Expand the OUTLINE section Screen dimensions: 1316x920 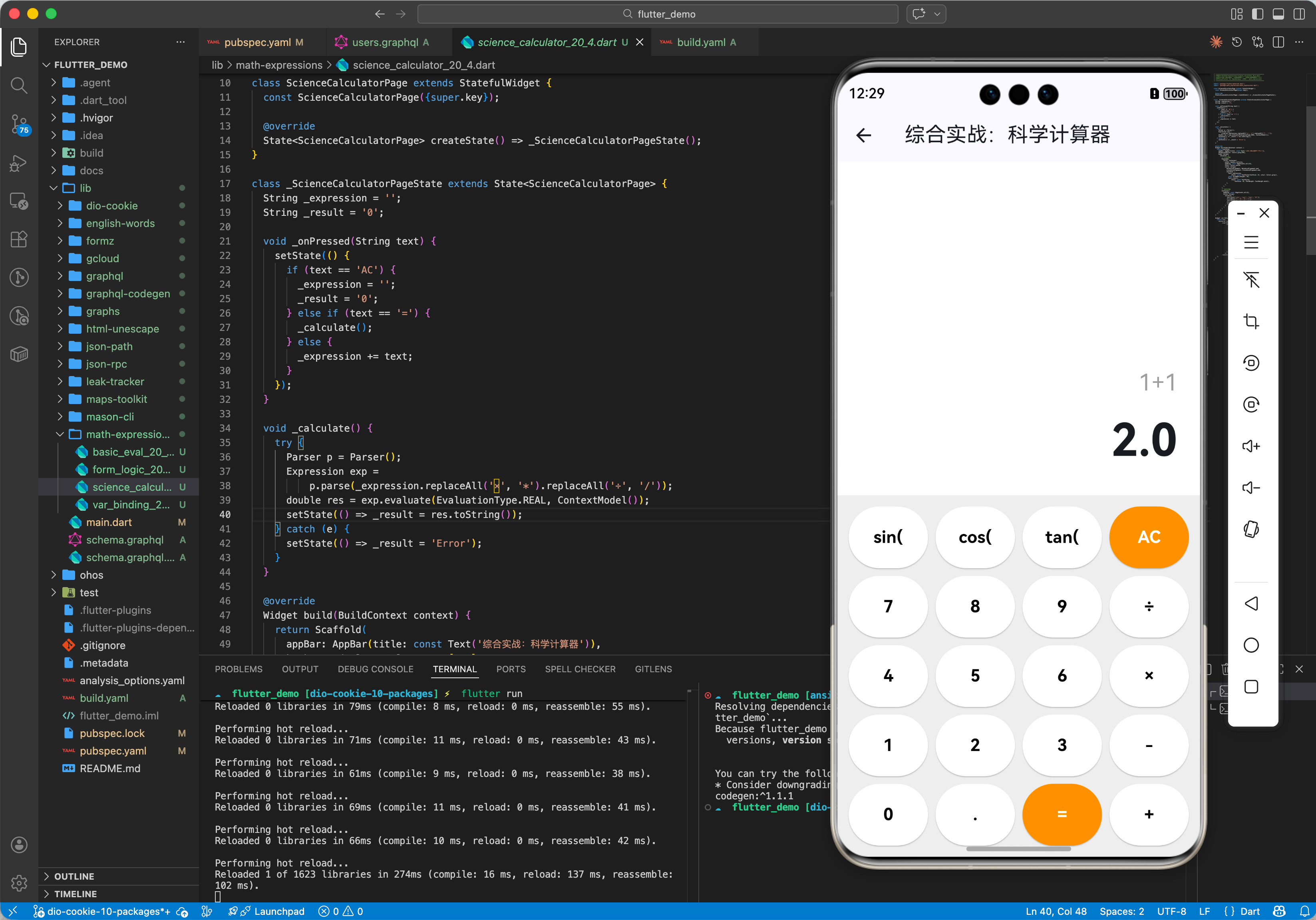[x=74, y=876]
